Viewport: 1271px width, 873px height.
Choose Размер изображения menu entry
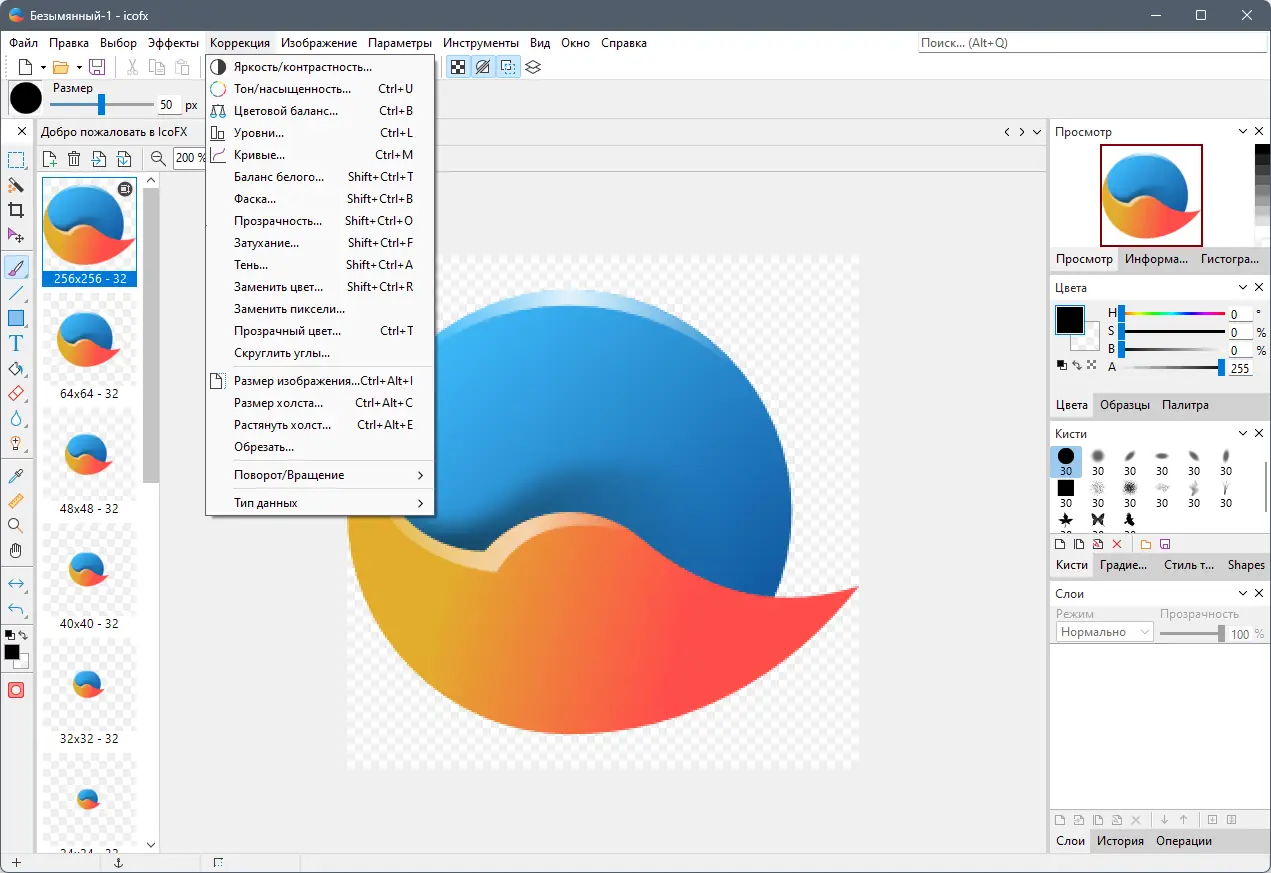pos(320,381)
